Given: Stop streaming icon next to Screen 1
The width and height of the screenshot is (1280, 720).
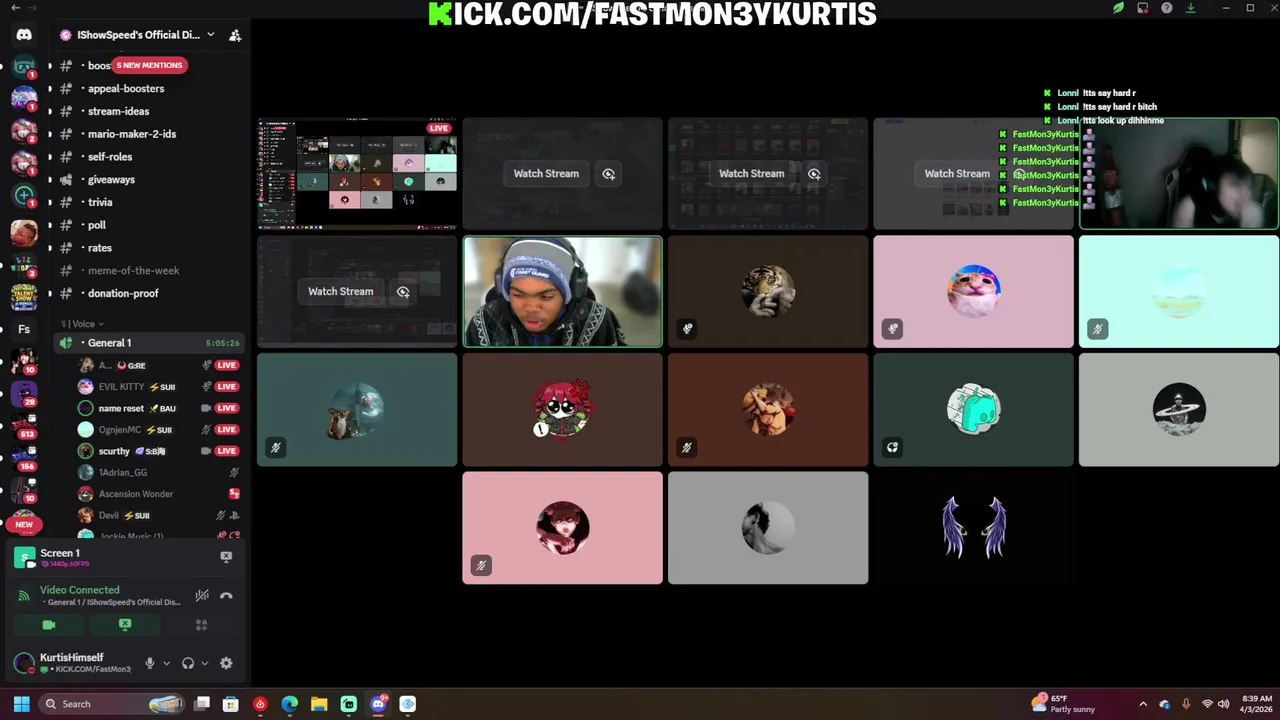Looking at the screenshot, I should tap(226, 557).
